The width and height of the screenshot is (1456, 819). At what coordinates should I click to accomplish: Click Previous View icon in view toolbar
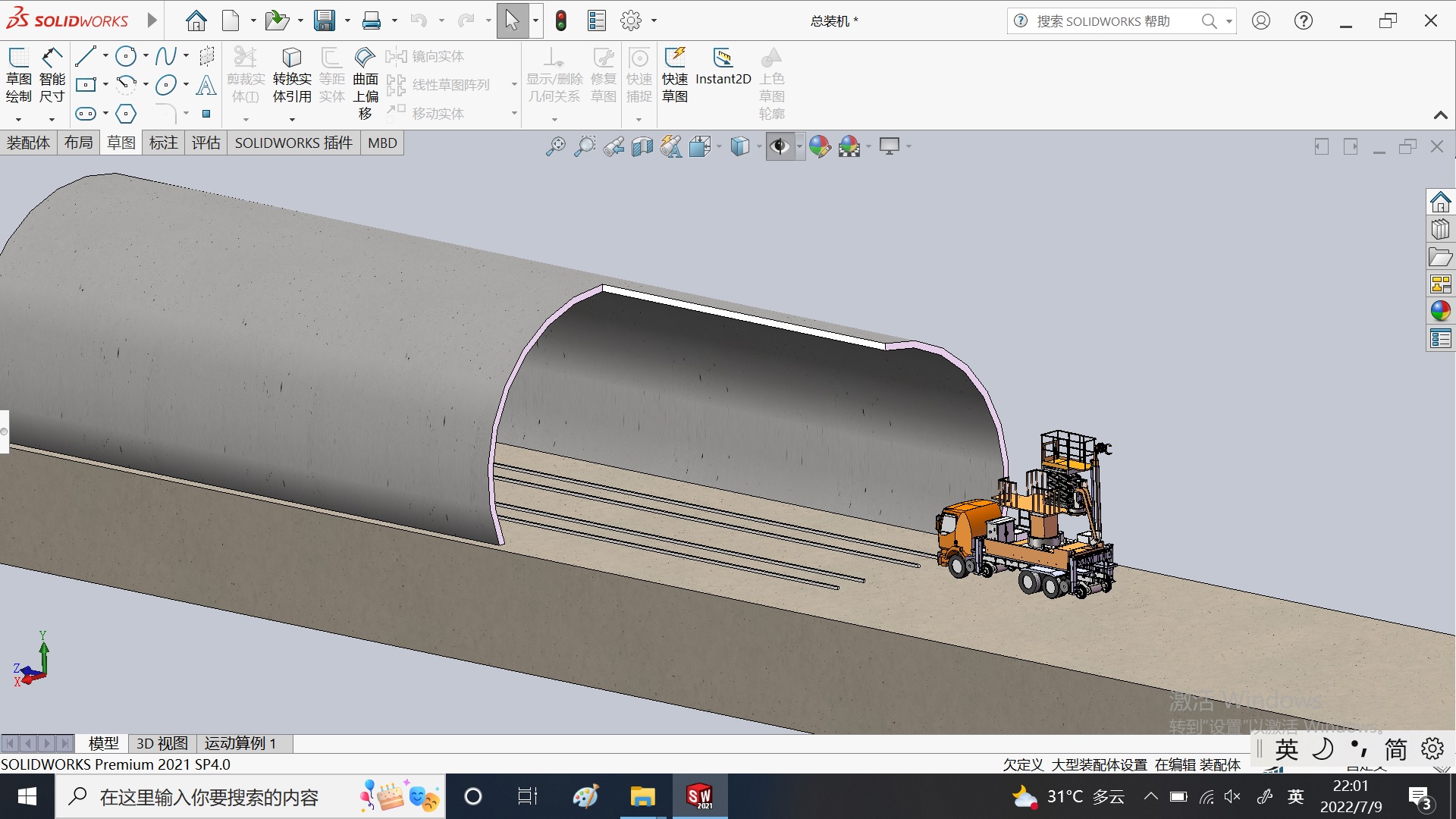coord(613,146)
